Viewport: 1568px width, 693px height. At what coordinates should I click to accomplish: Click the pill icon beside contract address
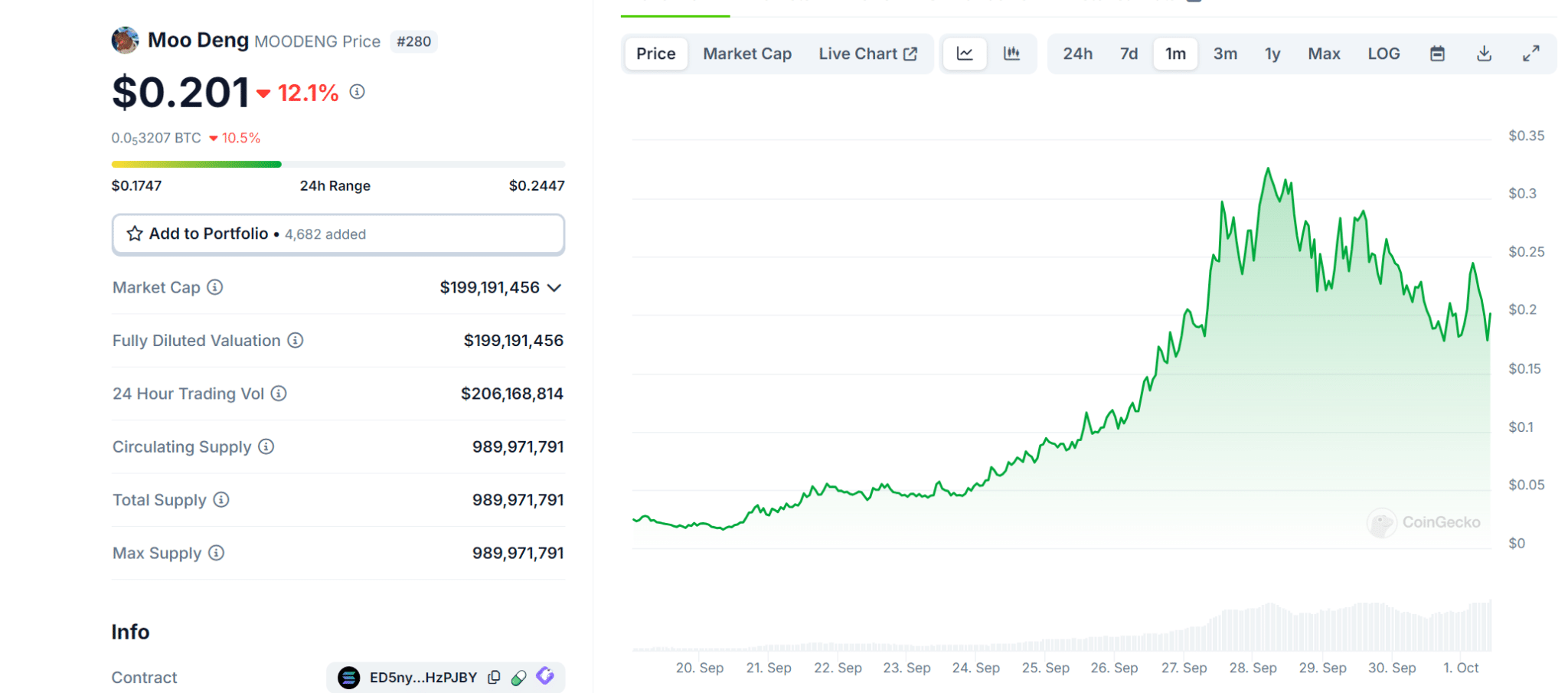[x=519, y=678]
